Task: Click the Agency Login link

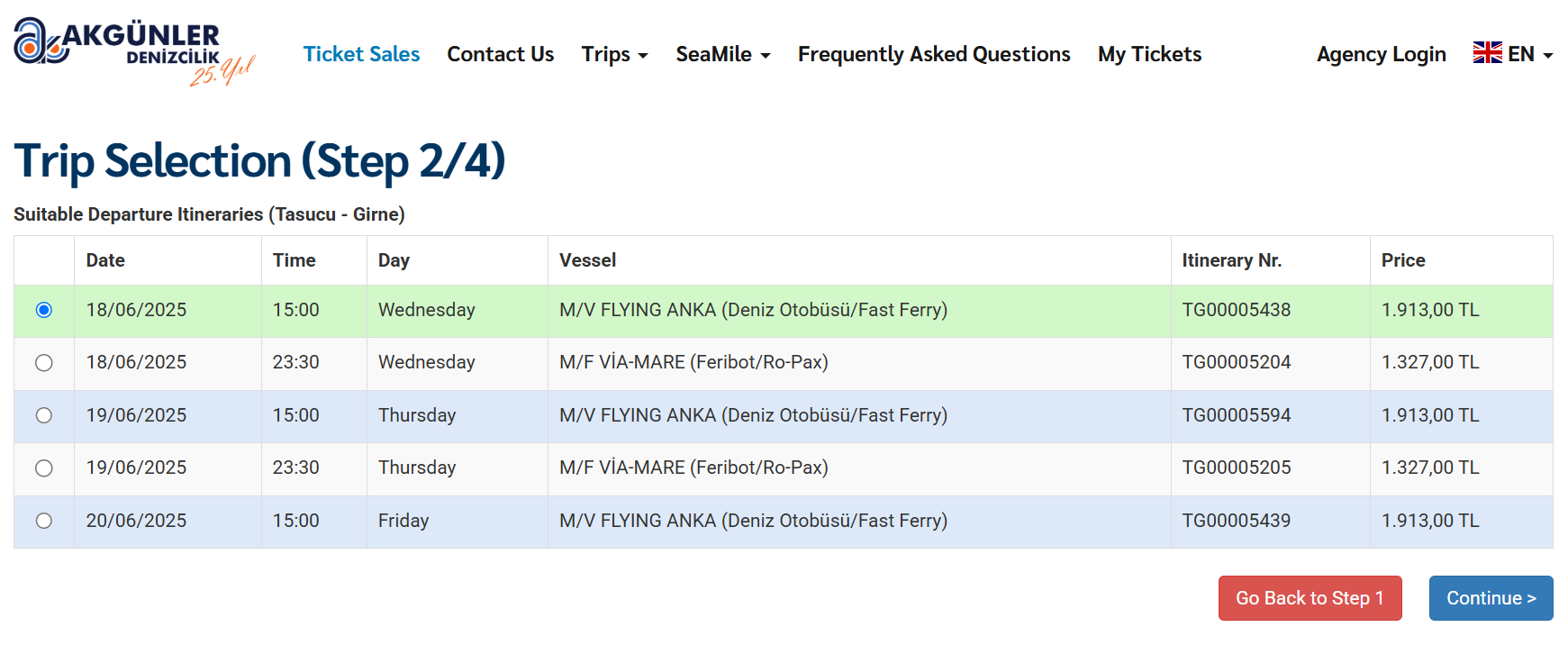Action: [x=1381, y=54]
